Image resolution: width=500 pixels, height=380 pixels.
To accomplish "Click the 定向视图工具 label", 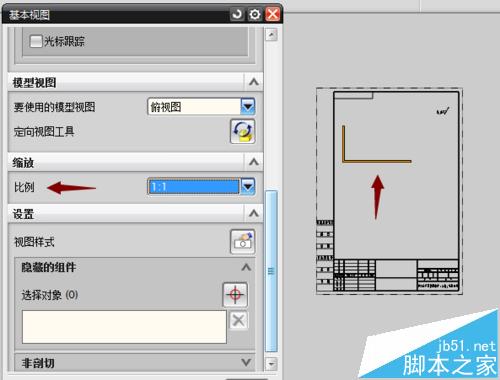I will click(x=44, y=132).
